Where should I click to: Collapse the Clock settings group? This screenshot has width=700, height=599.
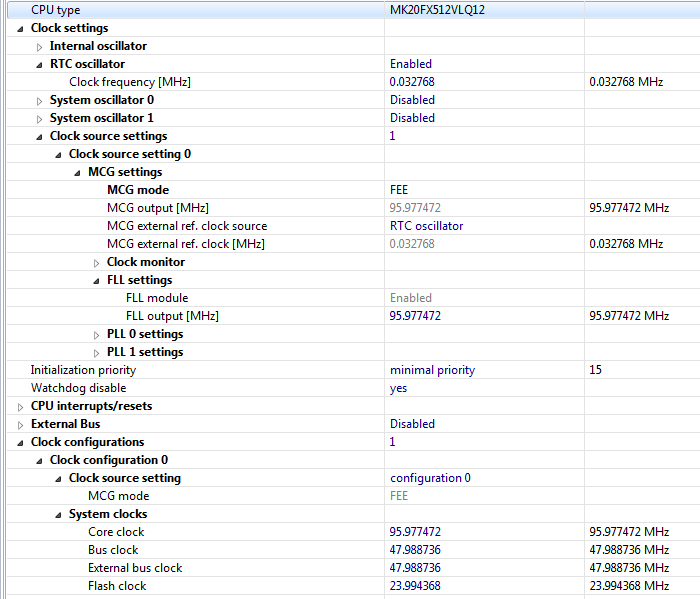(x=20, y=29)
